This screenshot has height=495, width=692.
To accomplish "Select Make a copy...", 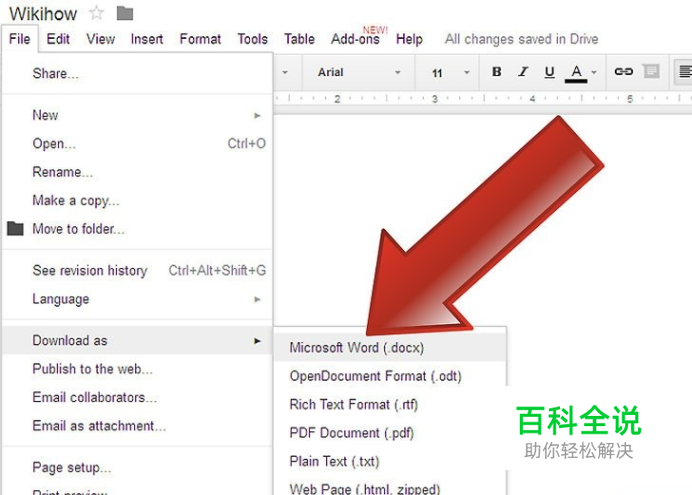I will (138, 200).
